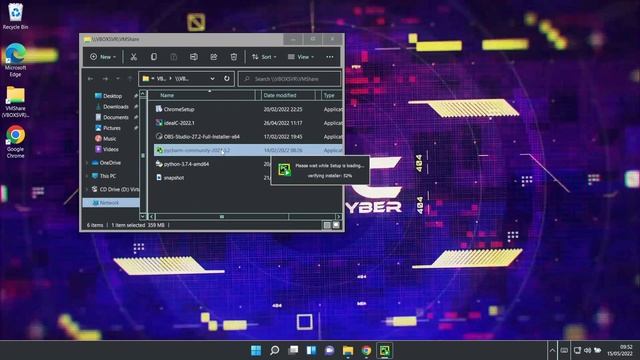This screenshot has height=360, width=640.
Task: Select the pycharm-community file row
Action: tap(248, 150)
